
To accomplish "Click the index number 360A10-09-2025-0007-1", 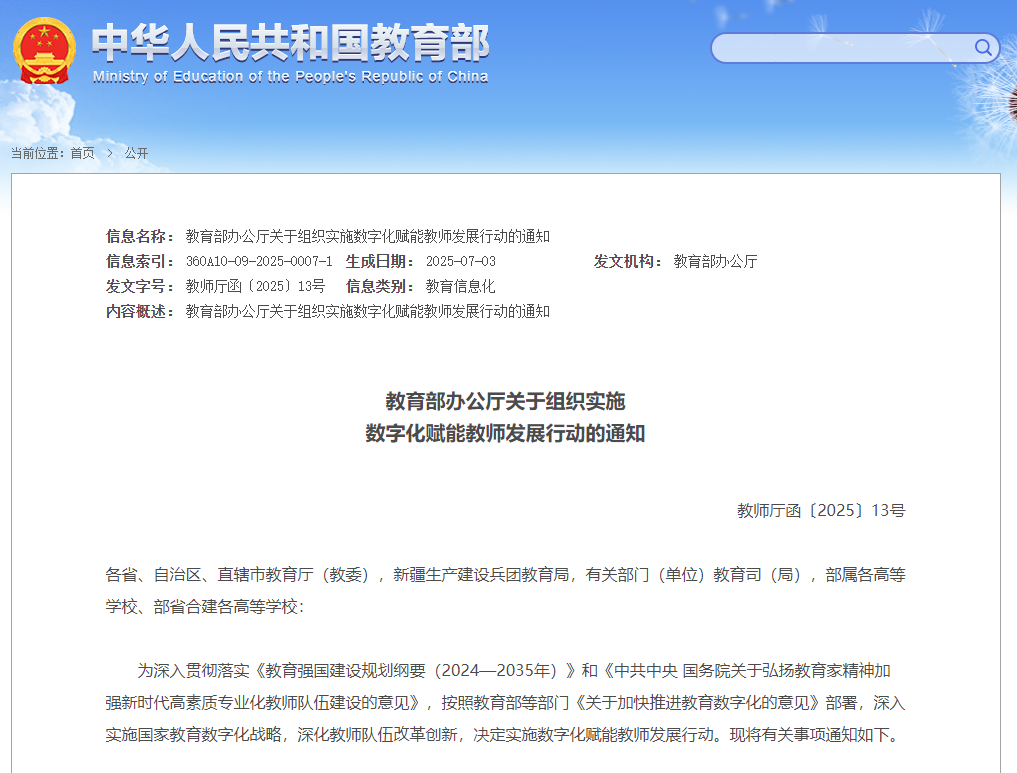I will click(259, 261).
